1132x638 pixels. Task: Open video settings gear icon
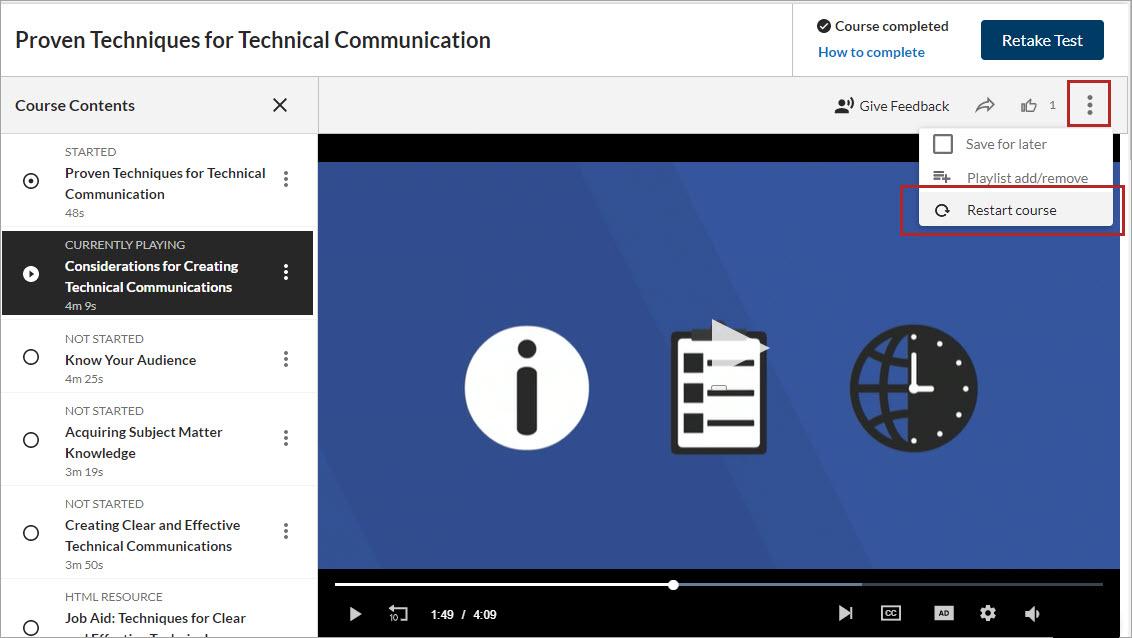click(x=988, y=613)
